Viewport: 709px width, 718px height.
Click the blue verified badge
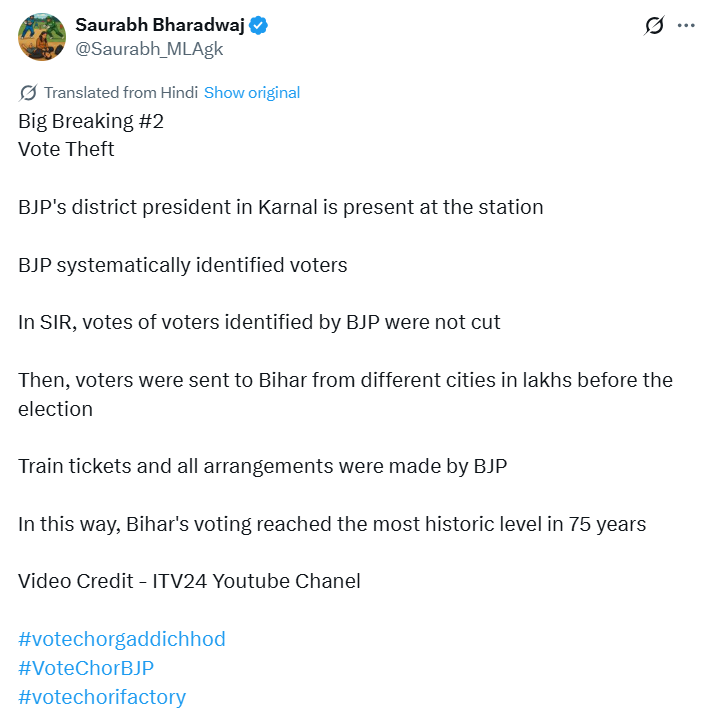point(258,25)
